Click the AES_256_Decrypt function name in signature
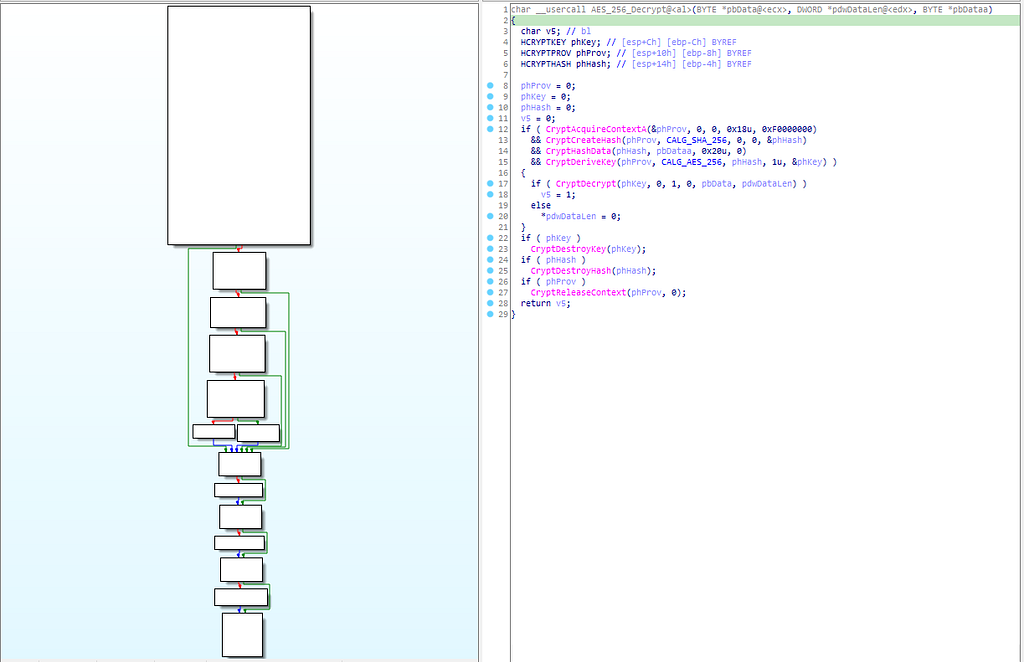Screen dimensions: 1024x662 click(628, 10)
